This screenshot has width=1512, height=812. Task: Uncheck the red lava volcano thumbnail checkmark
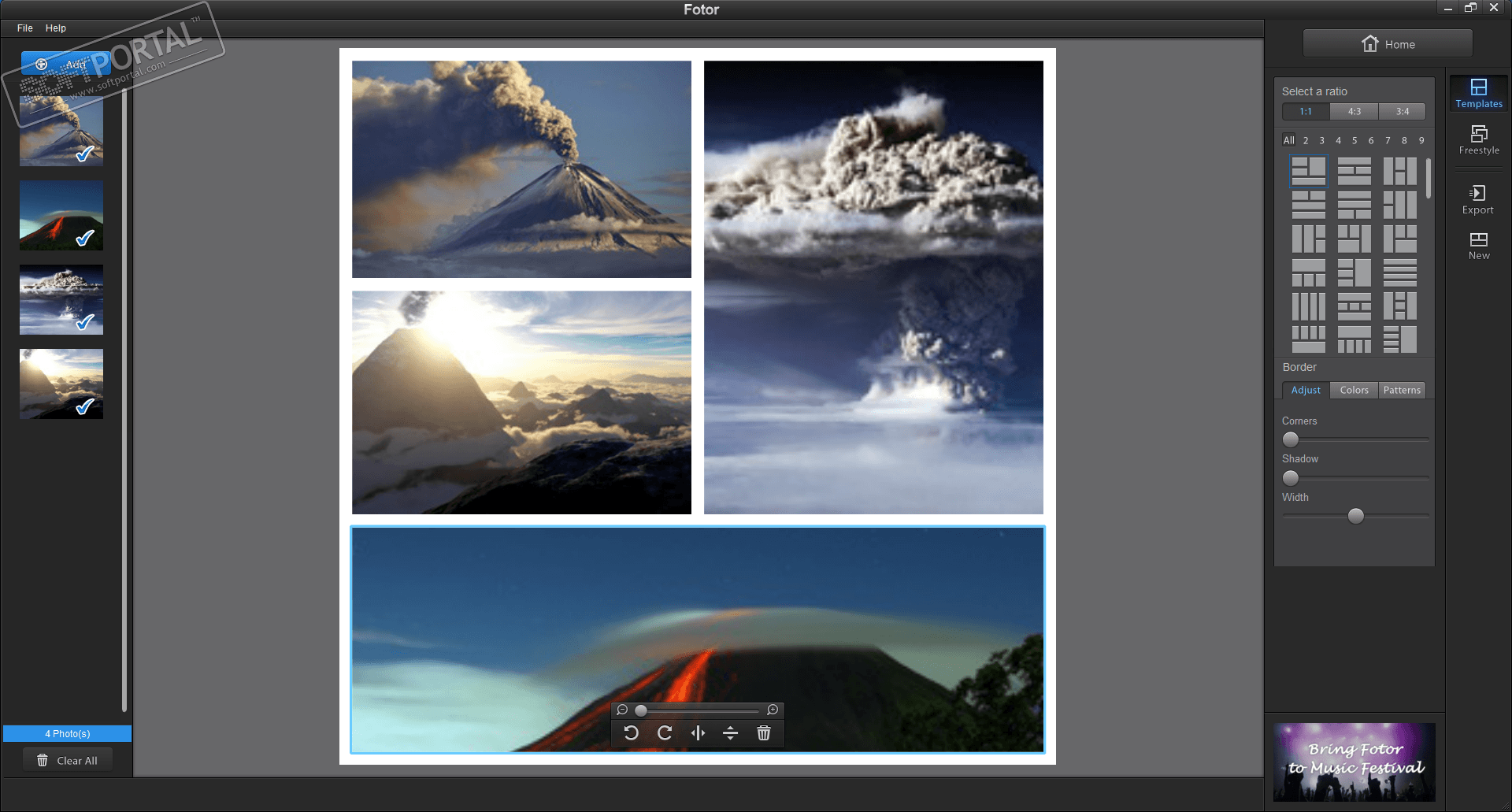(x=85, y=238)
